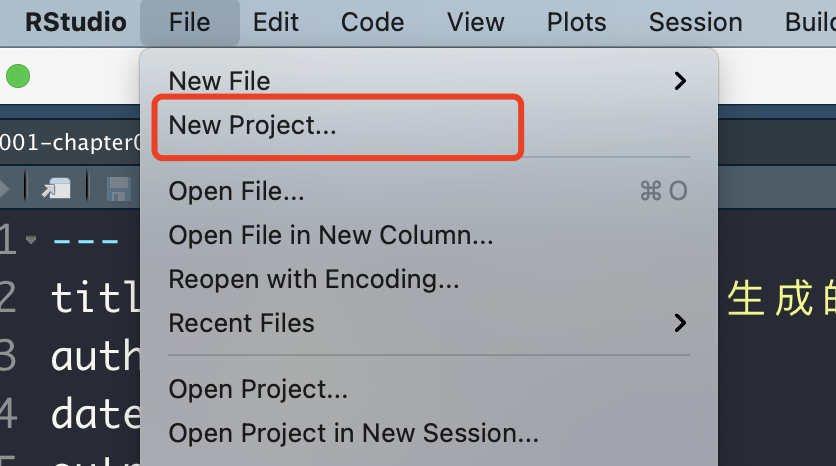Select New Project... from the File menu
The width and height of the screenshot is (836, 466).
[x=253, y=125]
